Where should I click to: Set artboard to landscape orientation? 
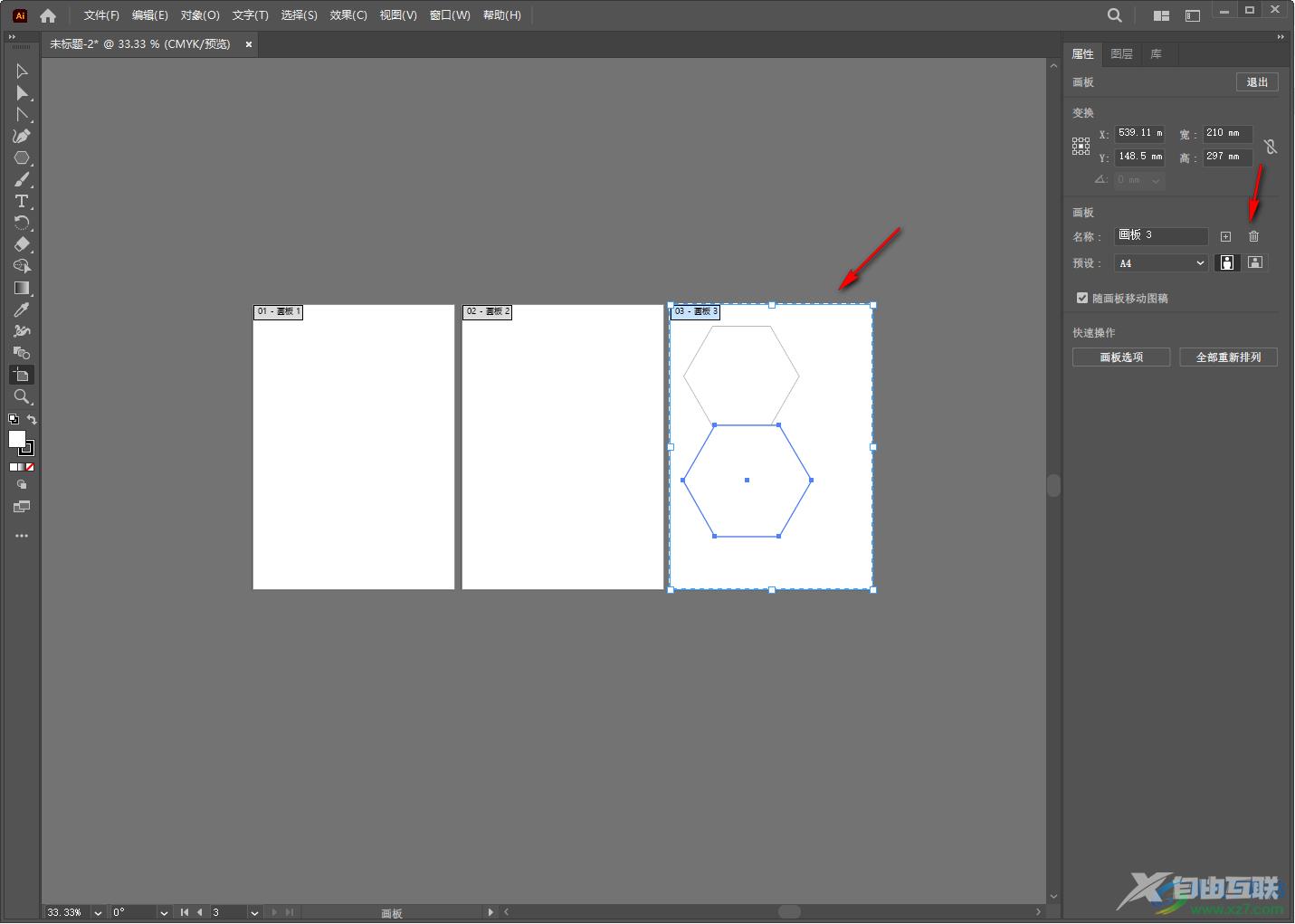pos(1254,262)
